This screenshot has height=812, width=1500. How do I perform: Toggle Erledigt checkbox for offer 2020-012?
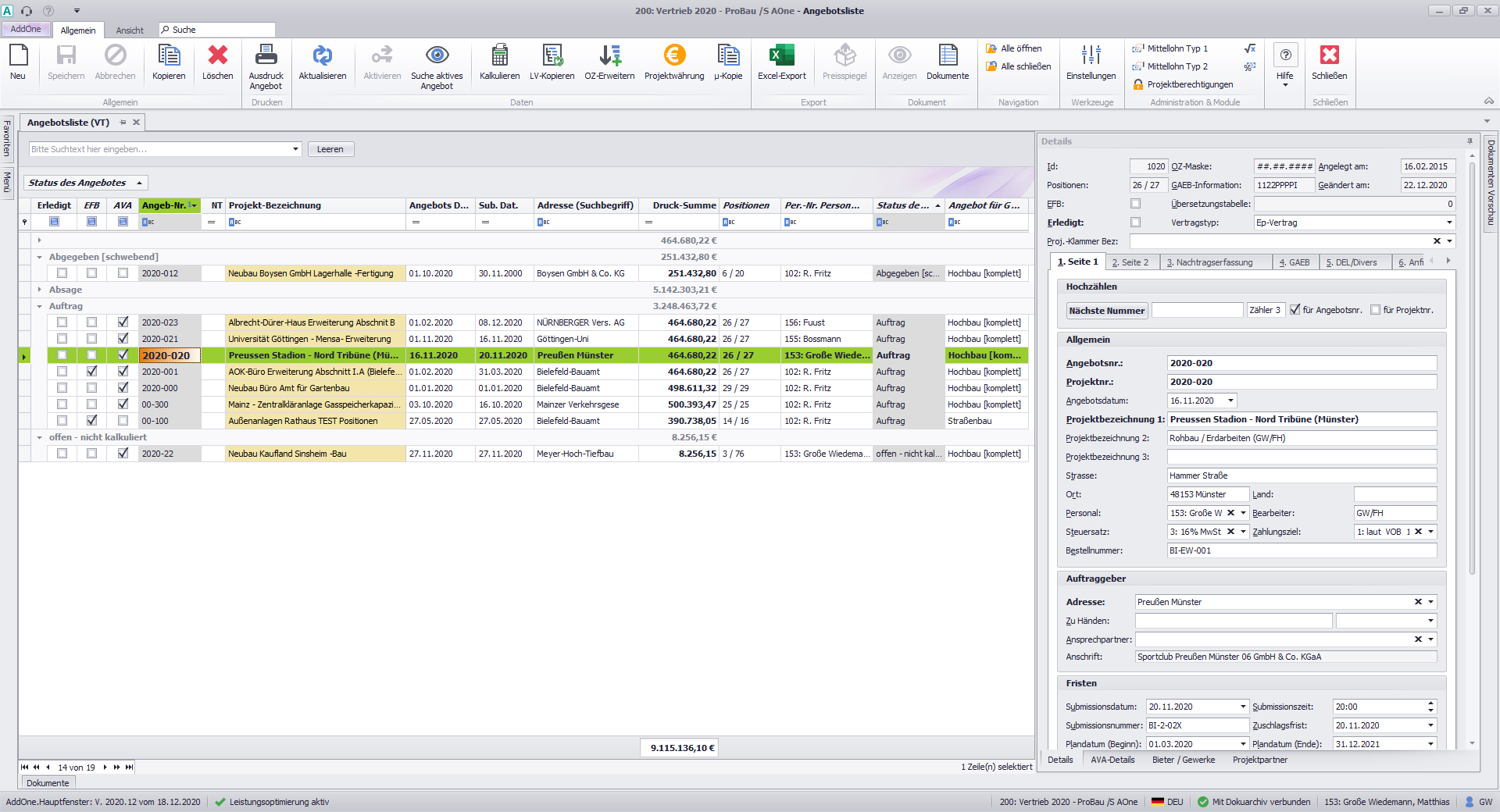tap(62, 273)
